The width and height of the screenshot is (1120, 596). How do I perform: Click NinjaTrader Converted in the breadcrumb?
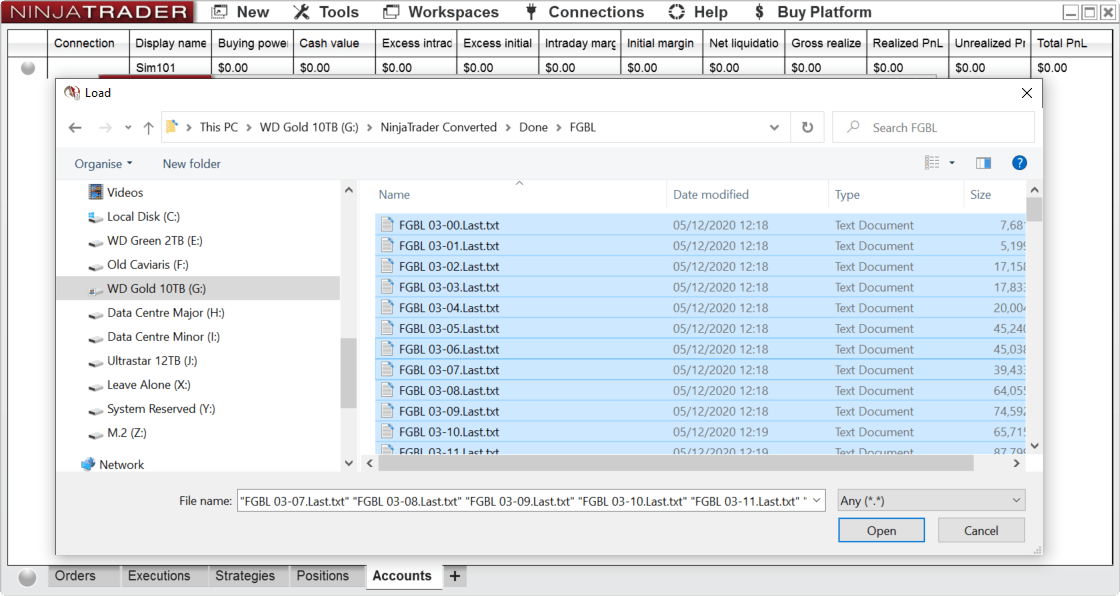pyautogui.click(x=439, y=127)
